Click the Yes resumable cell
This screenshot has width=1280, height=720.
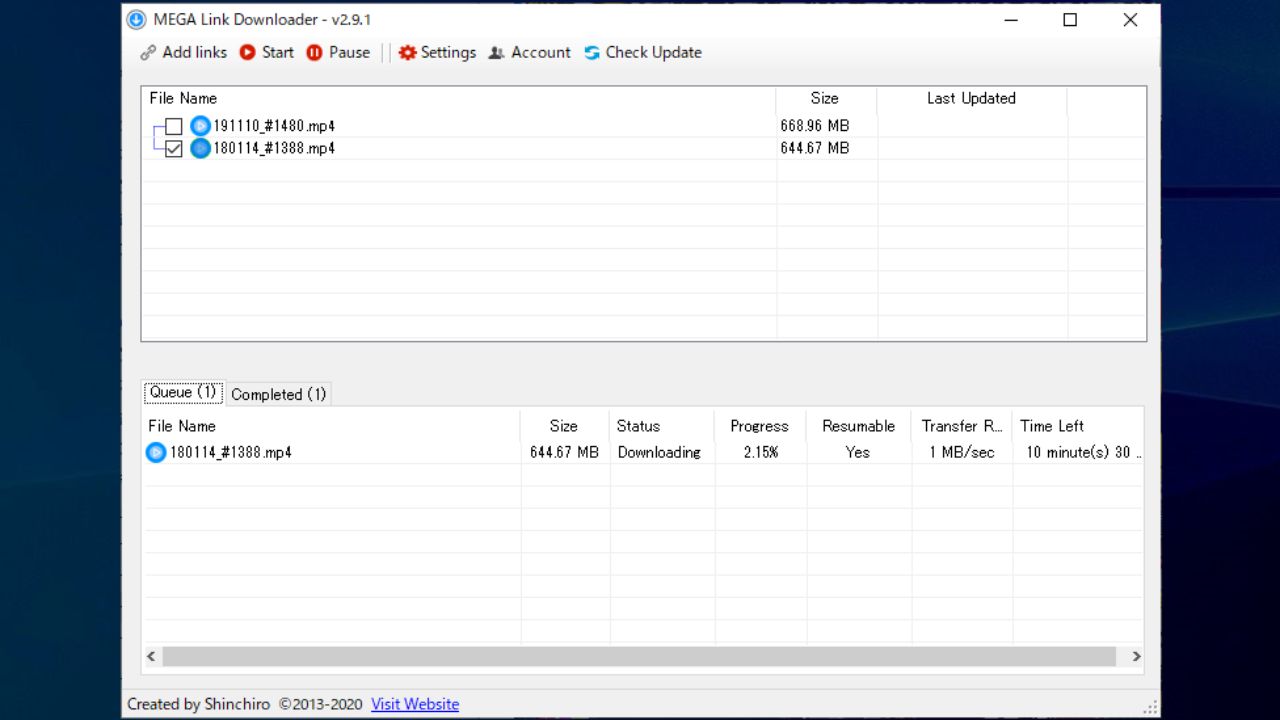857,452
